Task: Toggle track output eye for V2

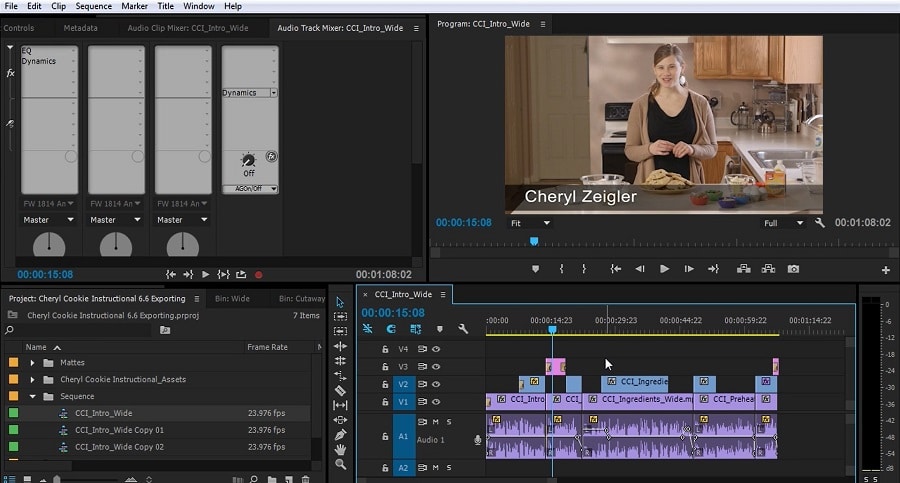Action: (436, 384)
